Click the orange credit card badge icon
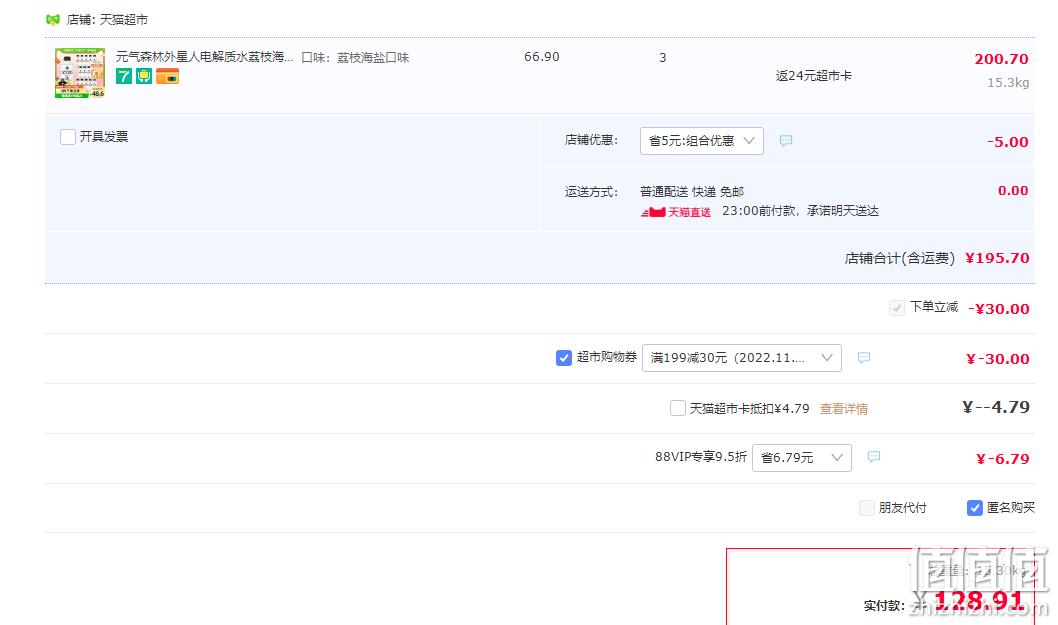This screenshot has width=1058, height=625. pos(167,76)
